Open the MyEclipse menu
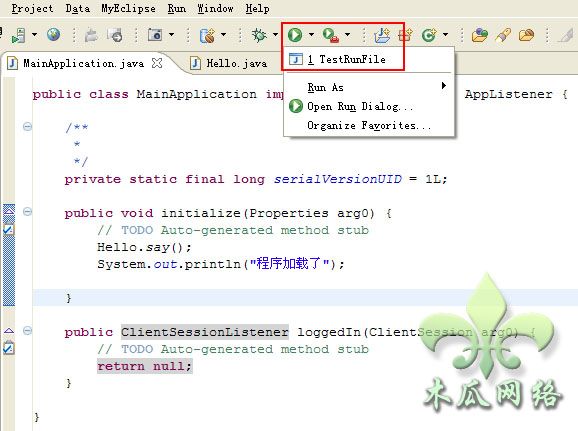 128,8
